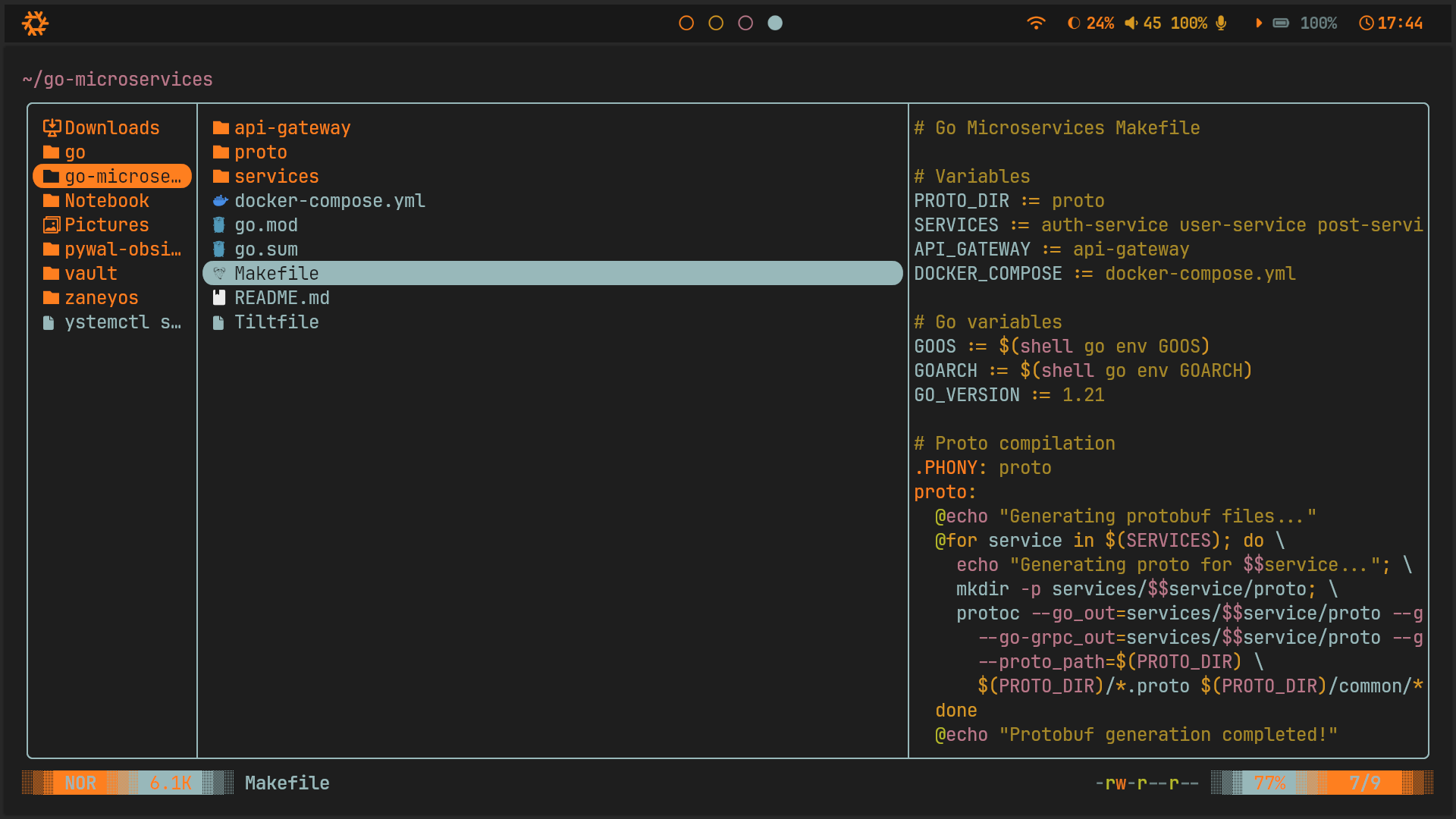This screenshot has height=819, width=1456.
Task: Expand the tray arrow beside the battery
Action: [1259, 24]
